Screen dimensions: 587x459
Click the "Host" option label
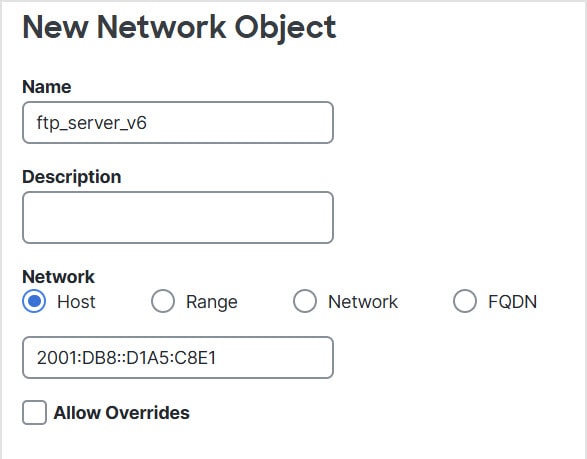pyautogui.click(x=76, y=302)
